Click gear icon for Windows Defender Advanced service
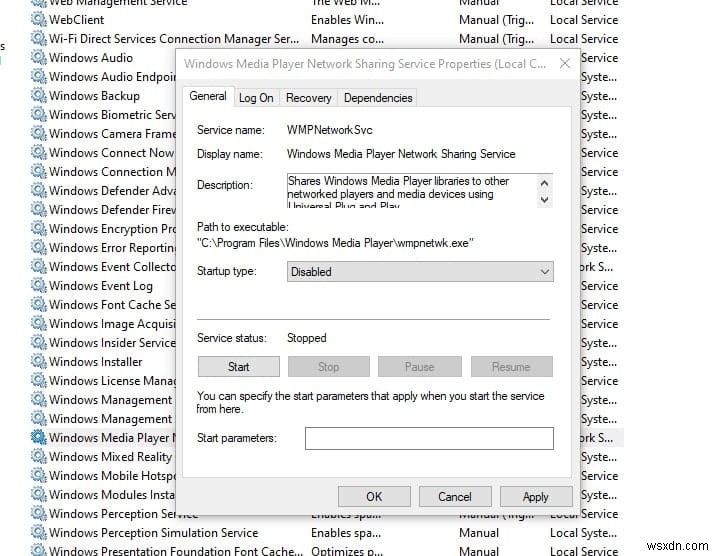The width and height of the screenshot is (720, 556). click(39, 191)
